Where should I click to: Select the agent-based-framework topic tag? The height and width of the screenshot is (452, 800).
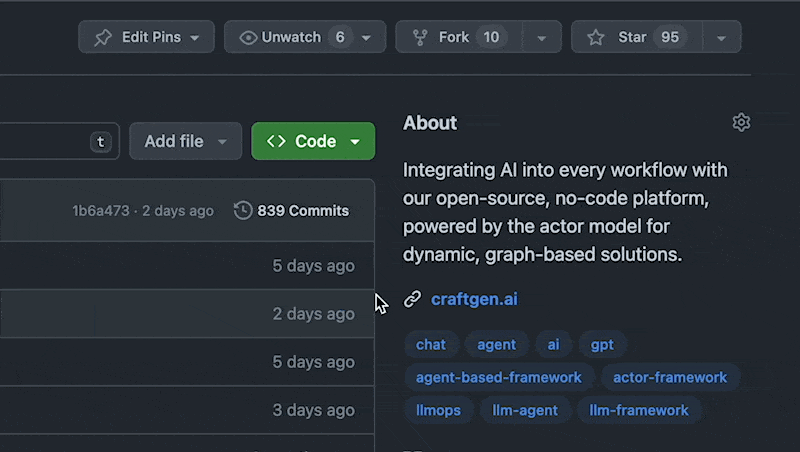[498, 377]
